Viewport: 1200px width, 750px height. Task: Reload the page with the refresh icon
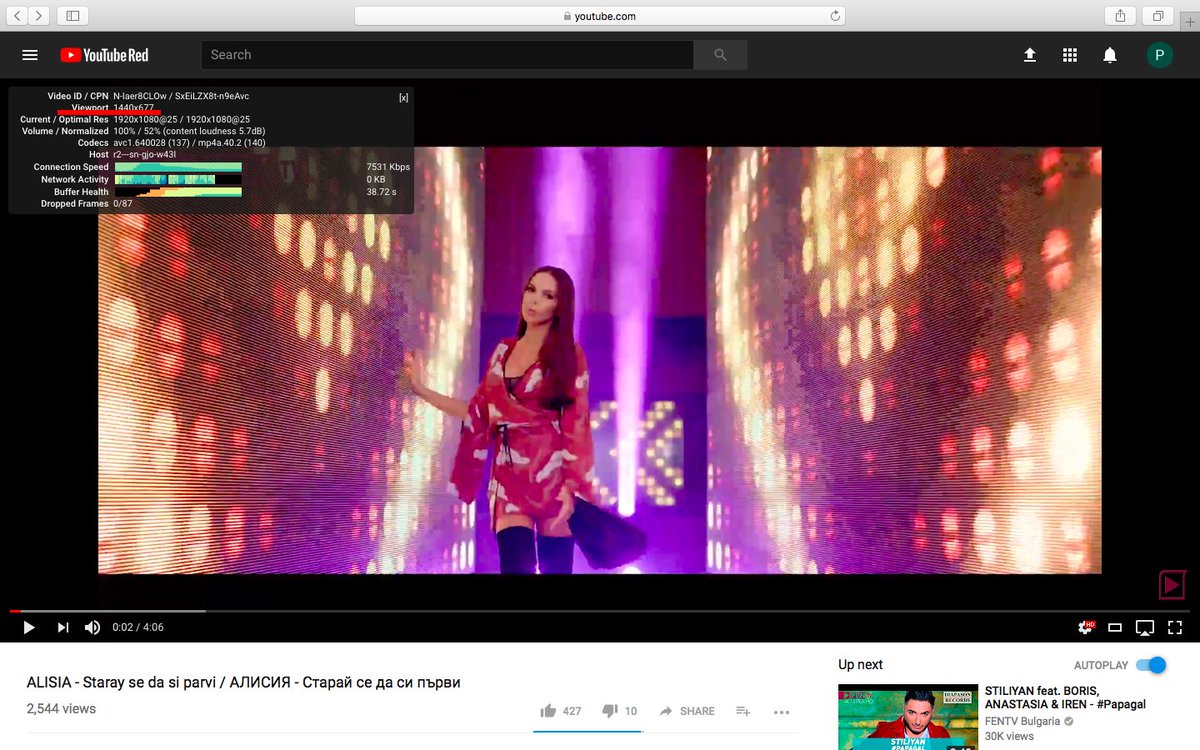[x=835, y=16]
